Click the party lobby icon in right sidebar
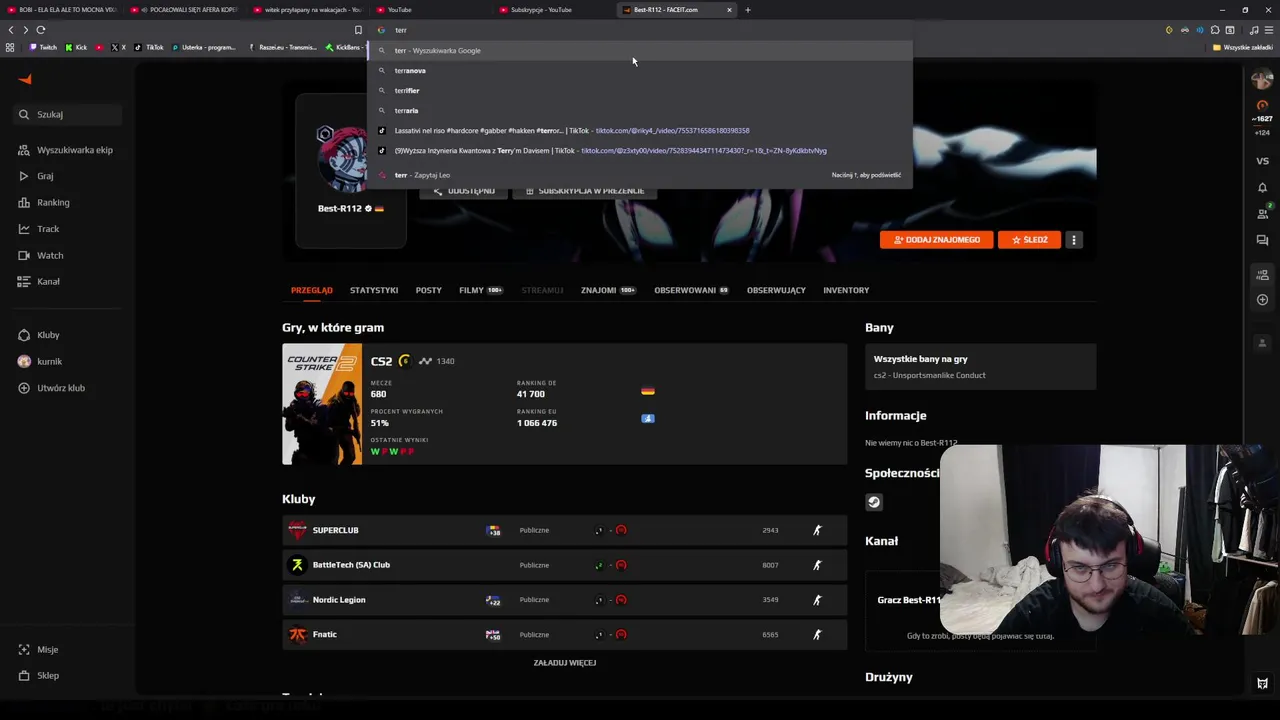This screenshot has width=1280, height=720. click(1262, 275)
